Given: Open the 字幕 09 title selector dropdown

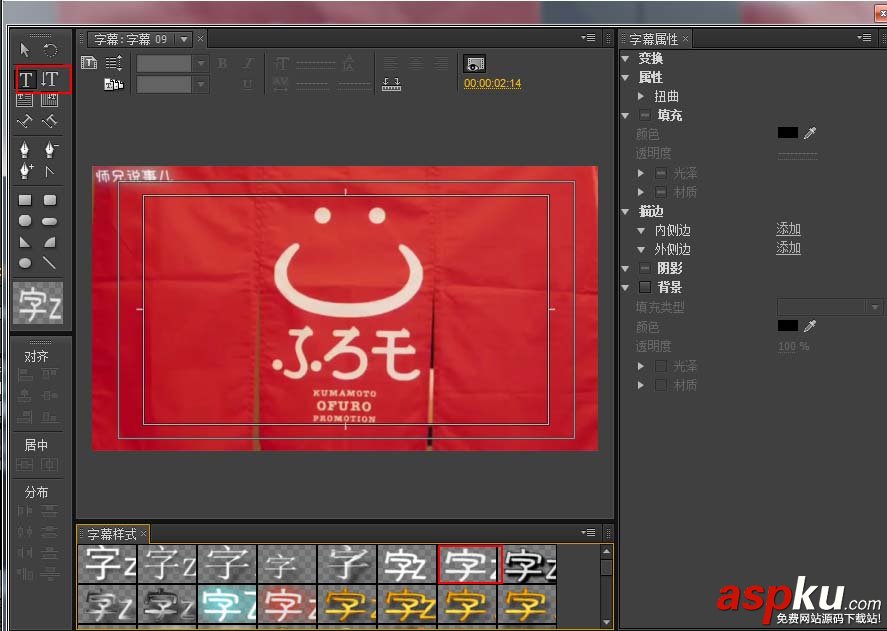Looking at the screenshot, I should (x=184, y=39).
